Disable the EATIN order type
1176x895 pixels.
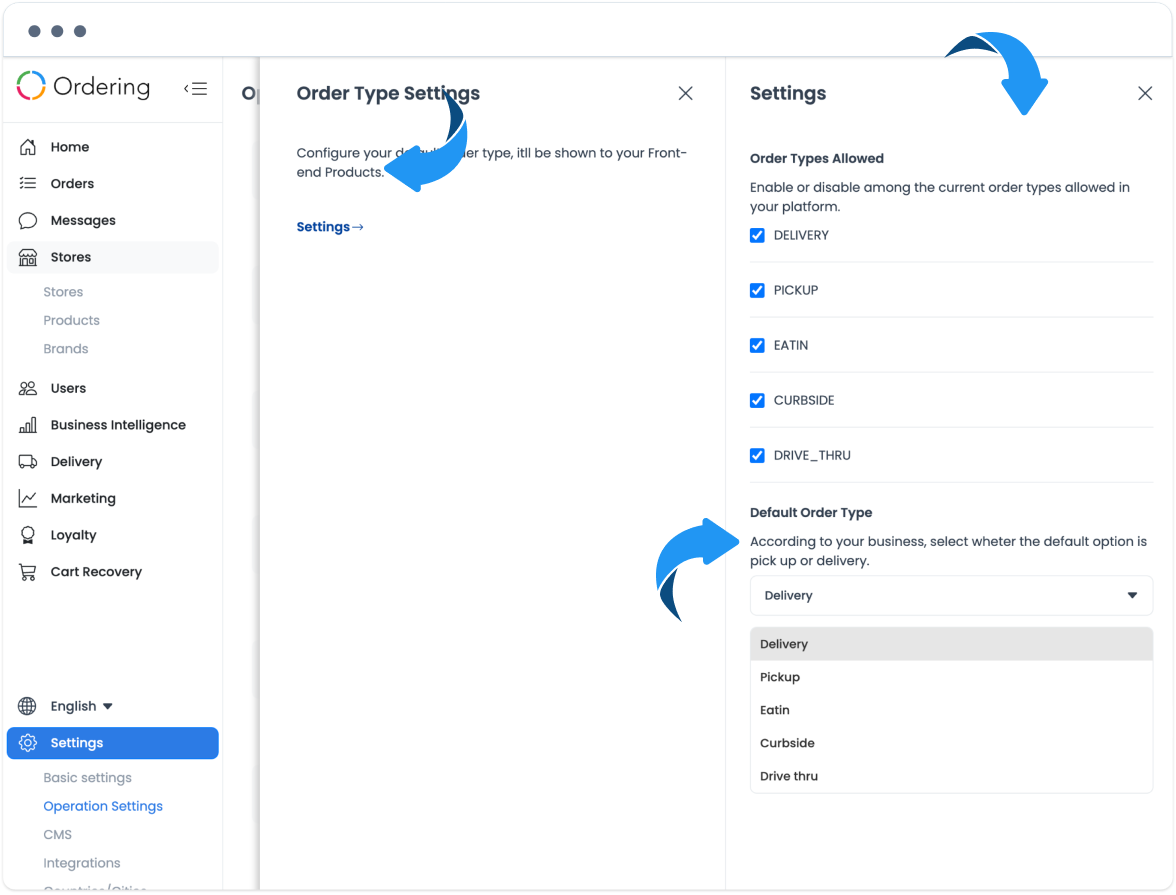pyautogui.click(x=758, y=345)
